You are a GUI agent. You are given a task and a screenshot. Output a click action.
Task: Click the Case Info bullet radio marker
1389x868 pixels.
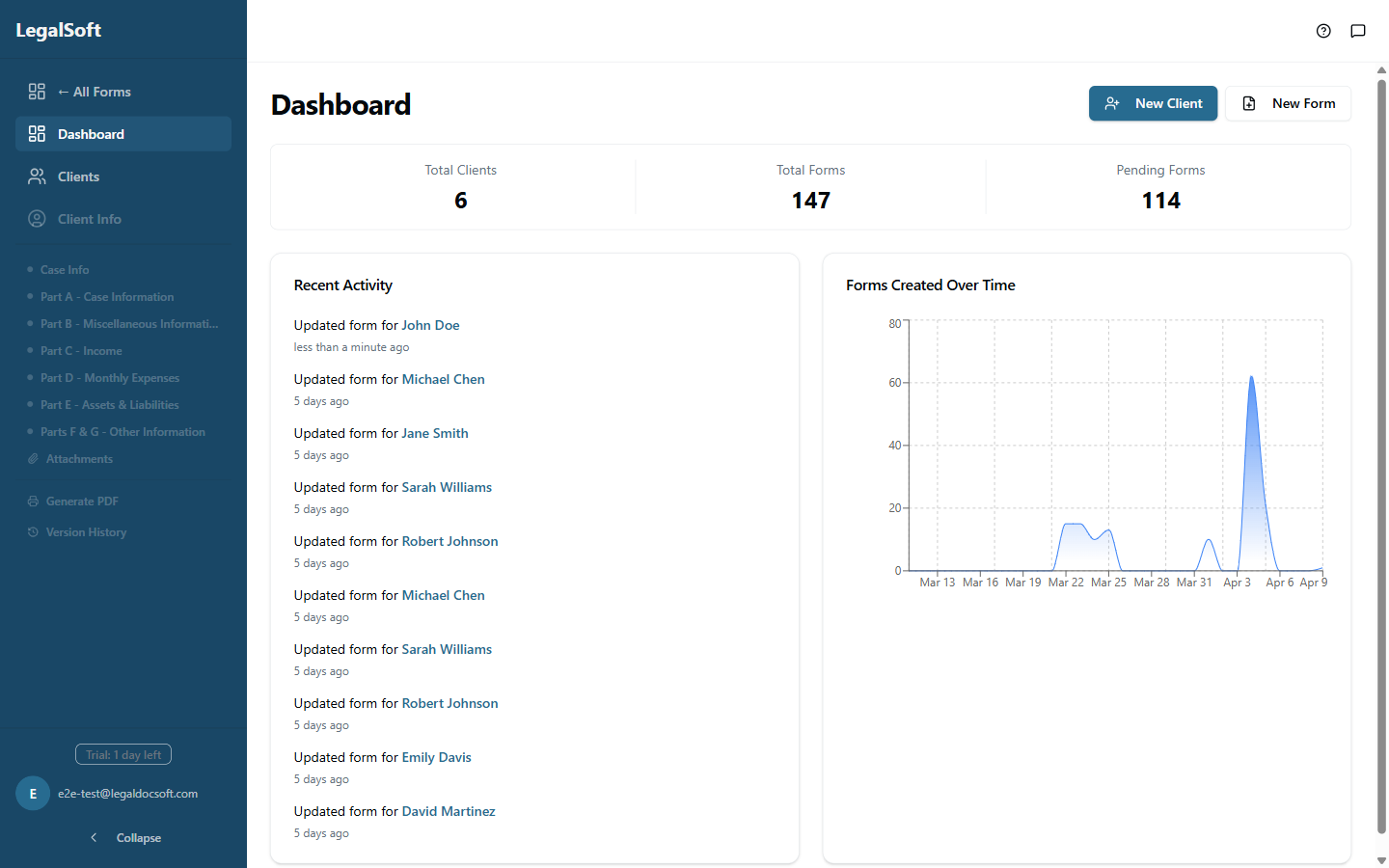click(x=30, y=269)
